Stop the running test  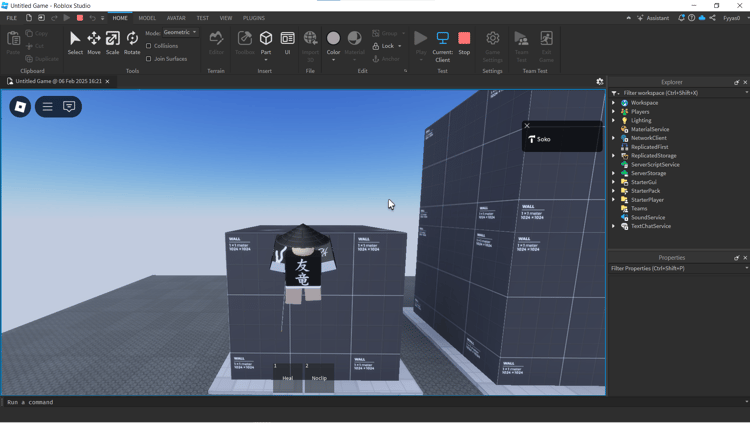coord(464,43)
